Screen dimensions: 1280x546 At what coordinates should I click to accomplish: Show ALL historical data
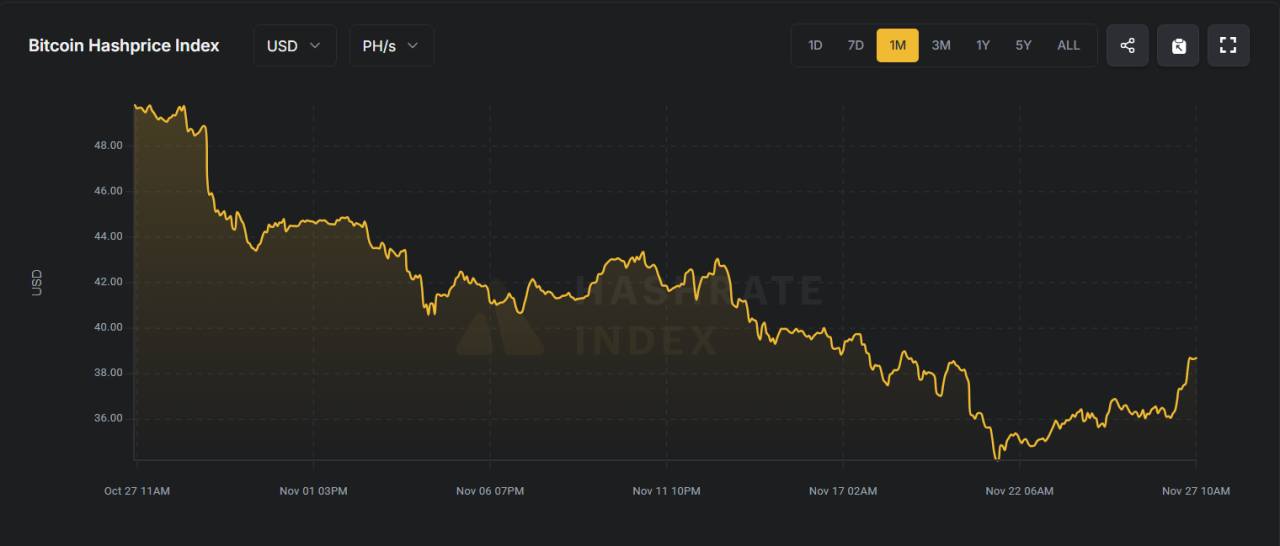[1068, 46]
